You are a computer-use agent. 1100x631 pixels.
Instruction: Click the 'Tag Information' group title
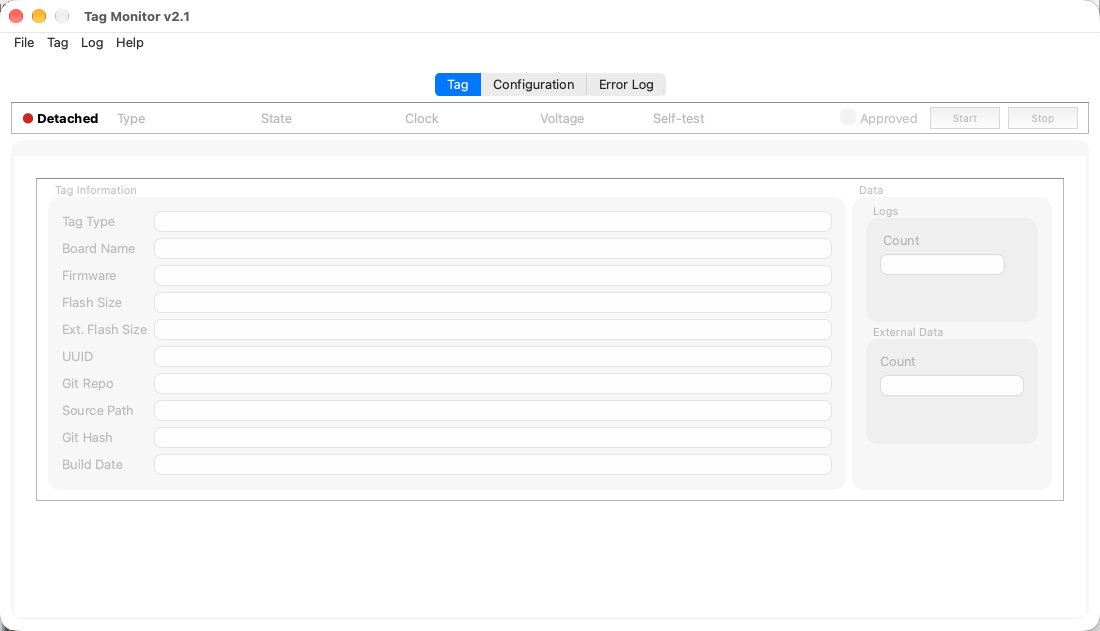[x=96, y=190]
